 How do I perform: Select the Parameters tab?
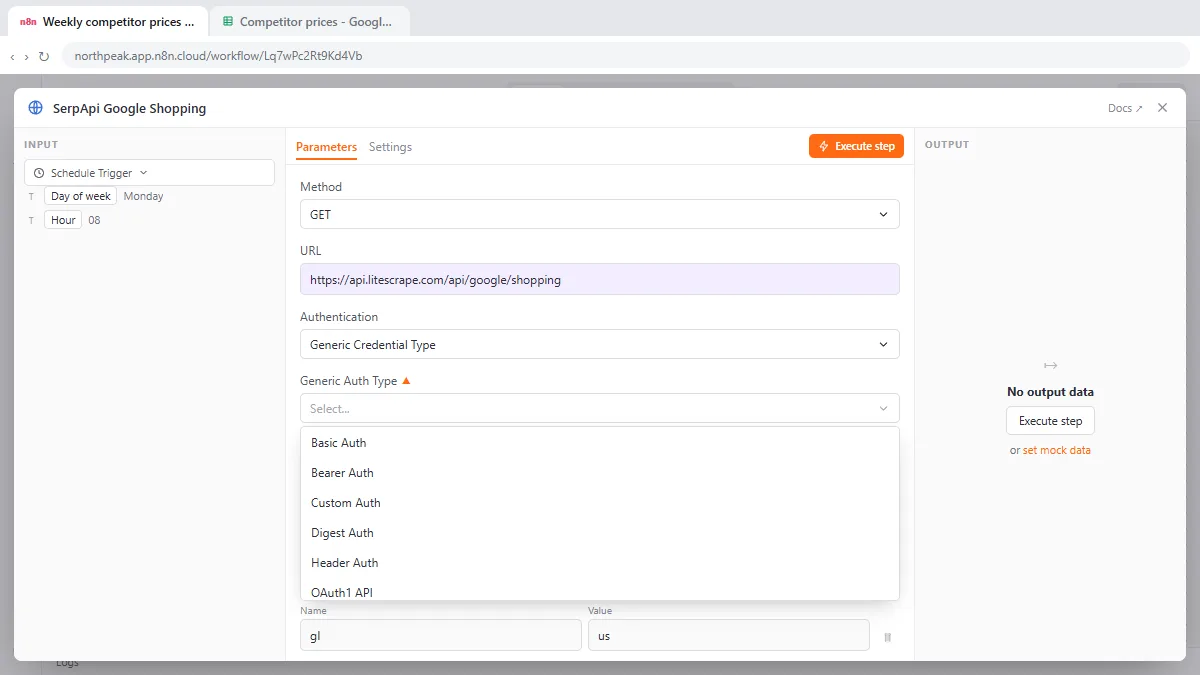326,147
